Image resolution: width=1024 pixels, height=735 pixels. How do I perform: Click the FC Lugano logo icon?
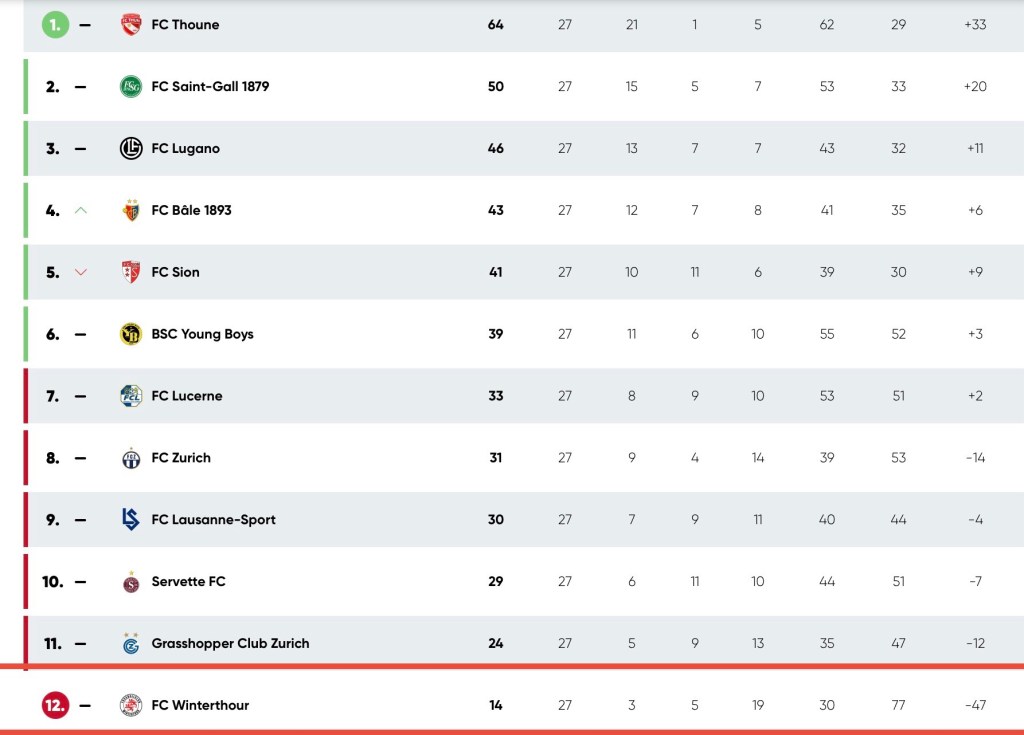click(130, 149)
